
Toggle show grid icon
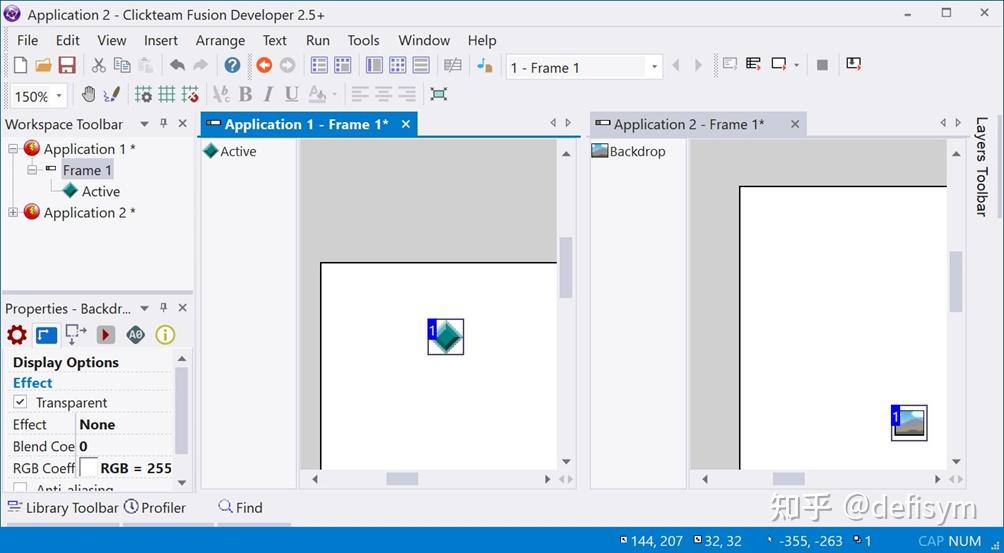point(166,95)
